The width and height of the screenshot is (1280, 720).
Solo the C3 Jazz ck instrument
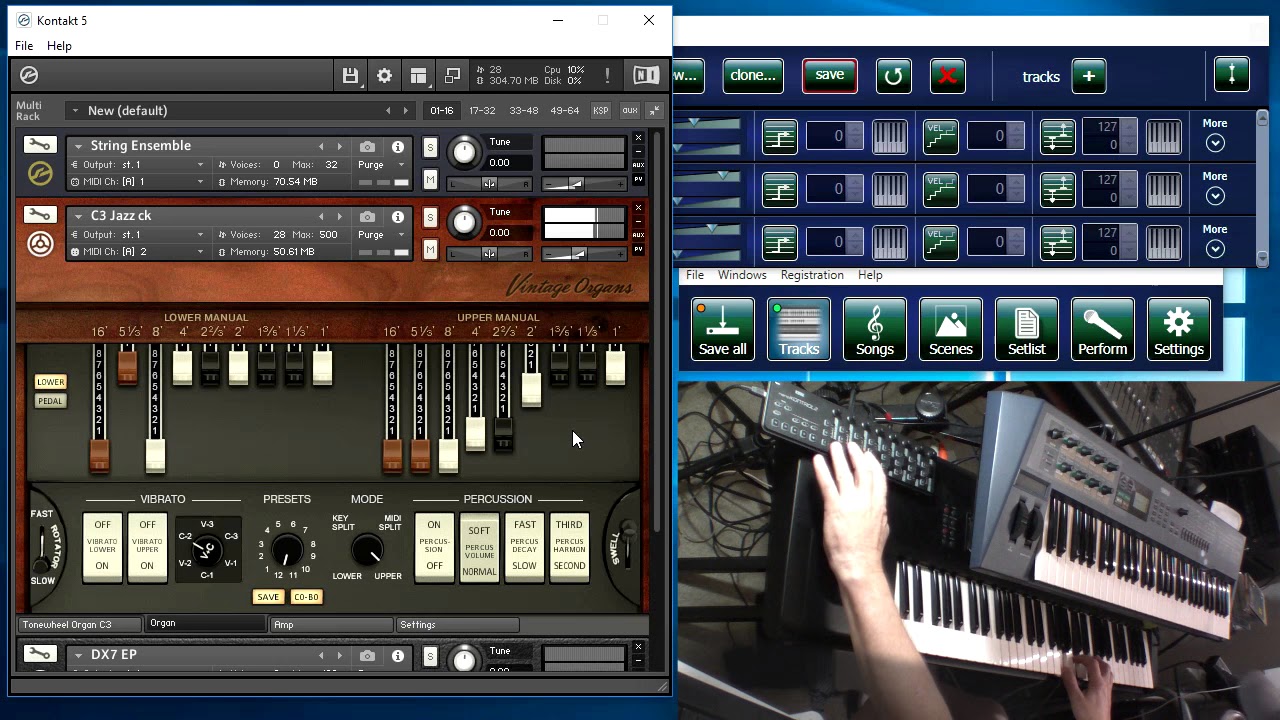click(430, 218)
